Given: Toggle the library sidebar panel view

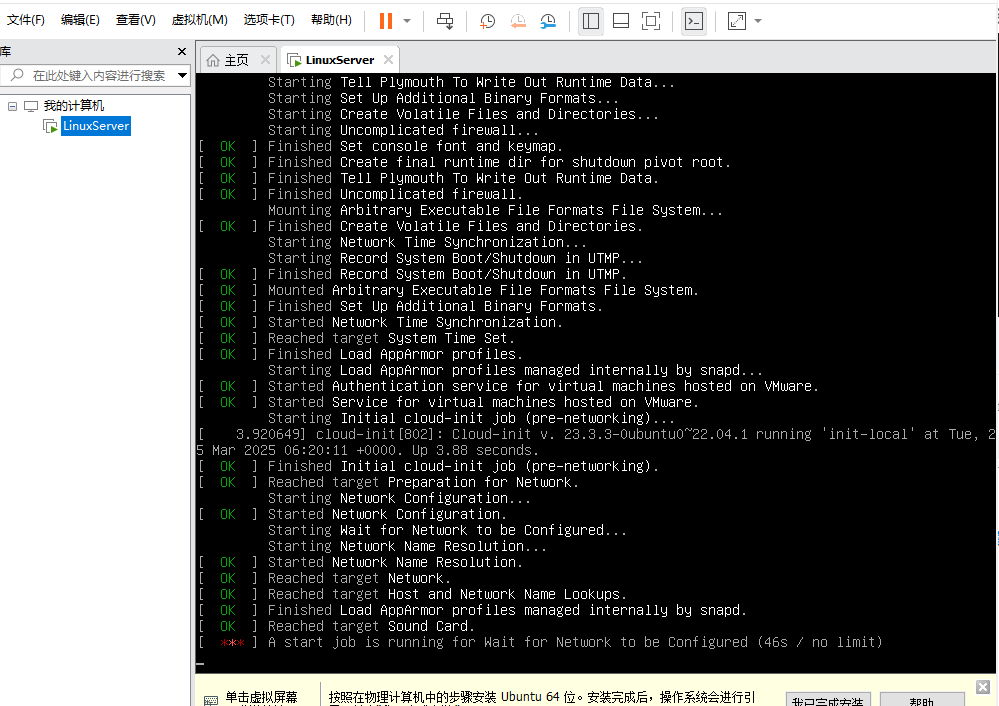Looking at the screenshot, I should (x=591, y=21).
